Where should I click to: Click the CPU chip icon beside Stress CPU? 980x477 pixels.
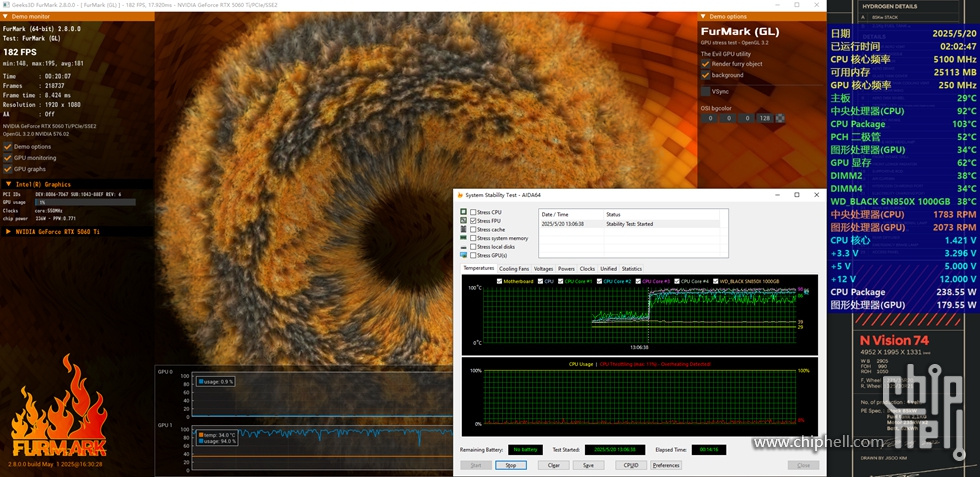[463, 212]
